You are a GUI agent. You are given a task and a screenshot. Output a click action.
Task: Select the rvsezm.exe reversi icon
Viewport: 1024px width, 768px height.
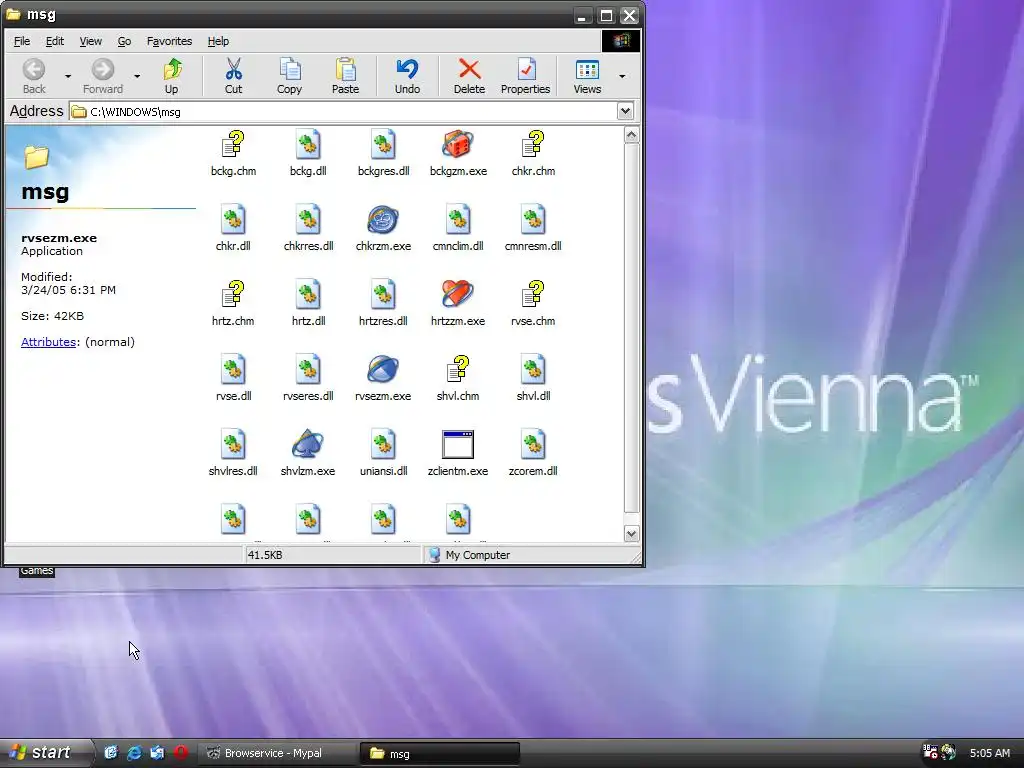(383, 370)
